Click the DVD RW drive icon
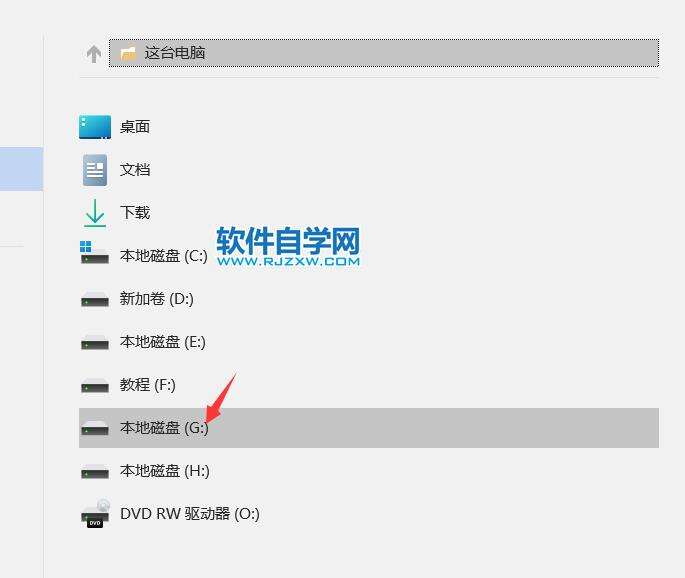The width and height of the screenshot is (685, 578). [x=95, y=513]
